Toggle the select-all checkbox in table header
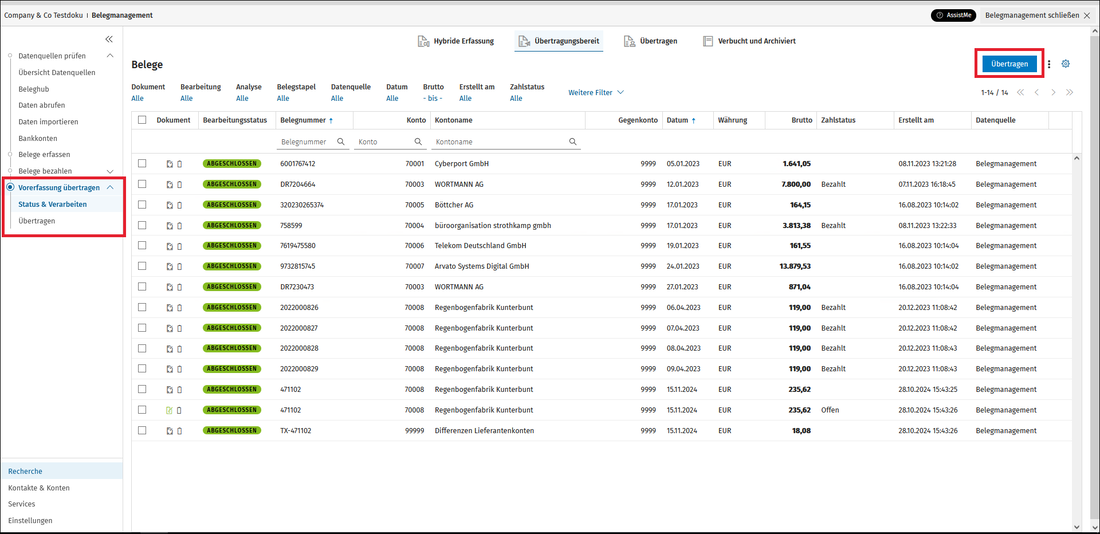Image resolution: width=1100 pixels, height=534 pixels. (x=142, y=120)
